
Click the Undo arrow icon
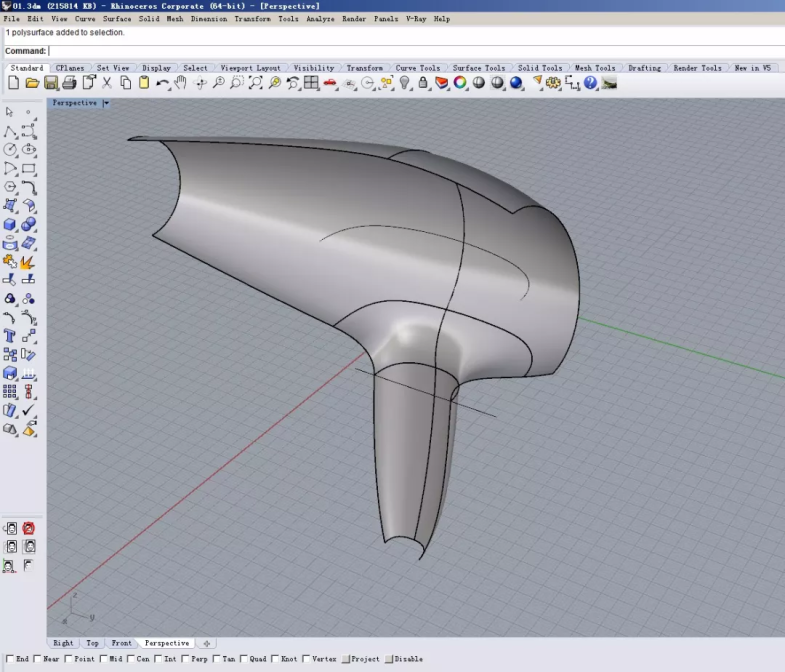162,83
